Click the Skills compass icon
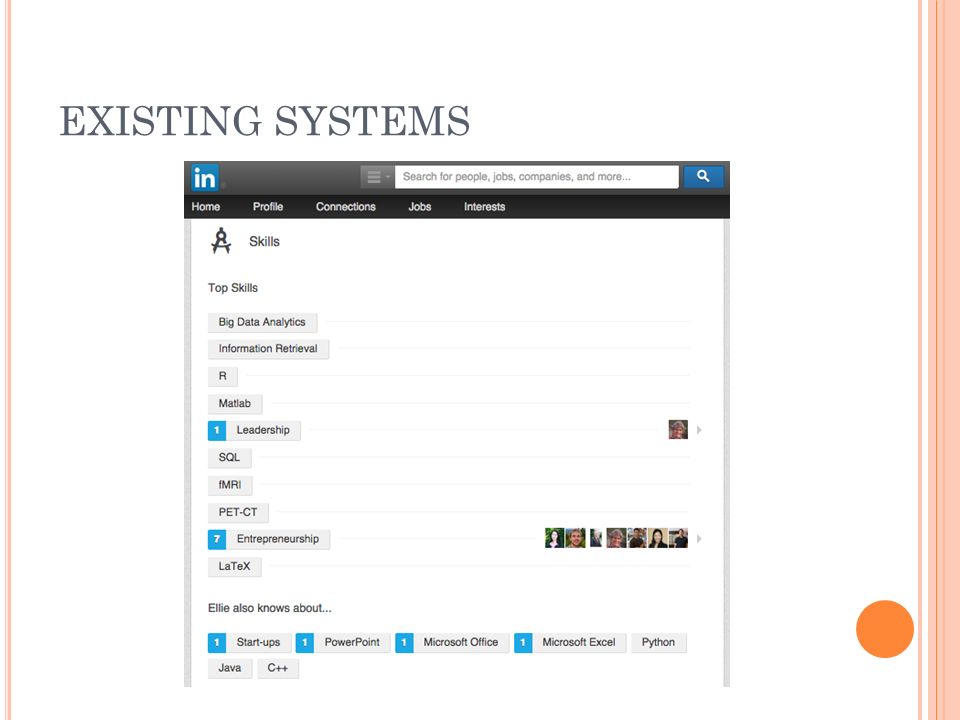 point(221,241)
